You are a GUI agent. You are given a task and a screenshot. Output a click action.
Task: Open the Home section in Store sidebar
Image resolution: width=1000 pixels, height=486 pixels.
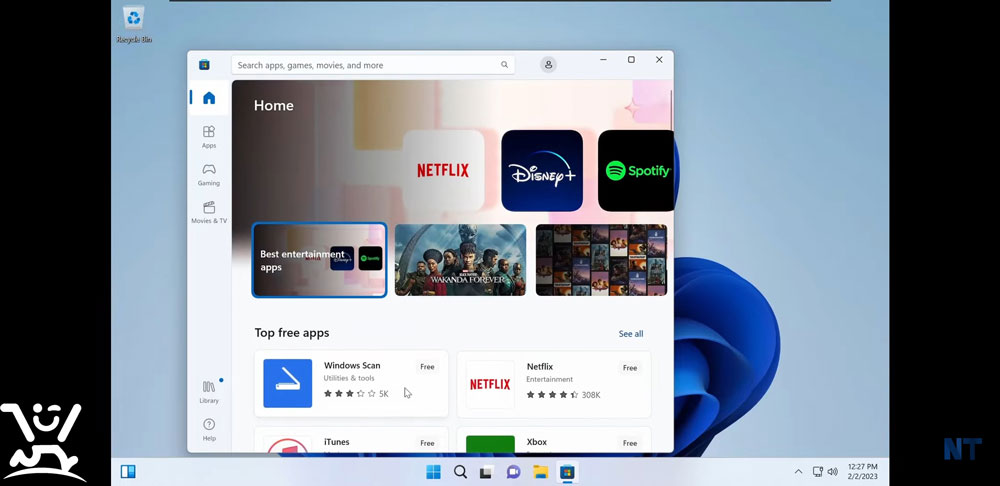pyautogui.click(x=209, y=98)
